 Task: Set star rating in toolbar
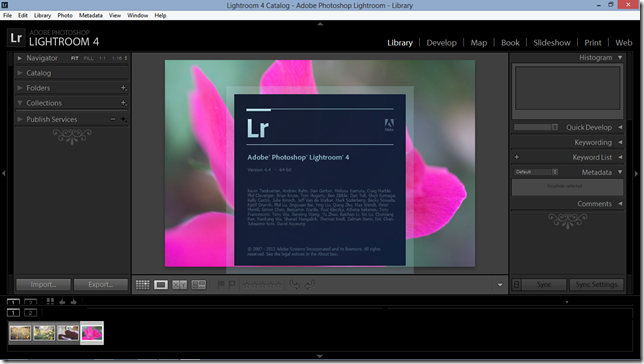(262, 285)
